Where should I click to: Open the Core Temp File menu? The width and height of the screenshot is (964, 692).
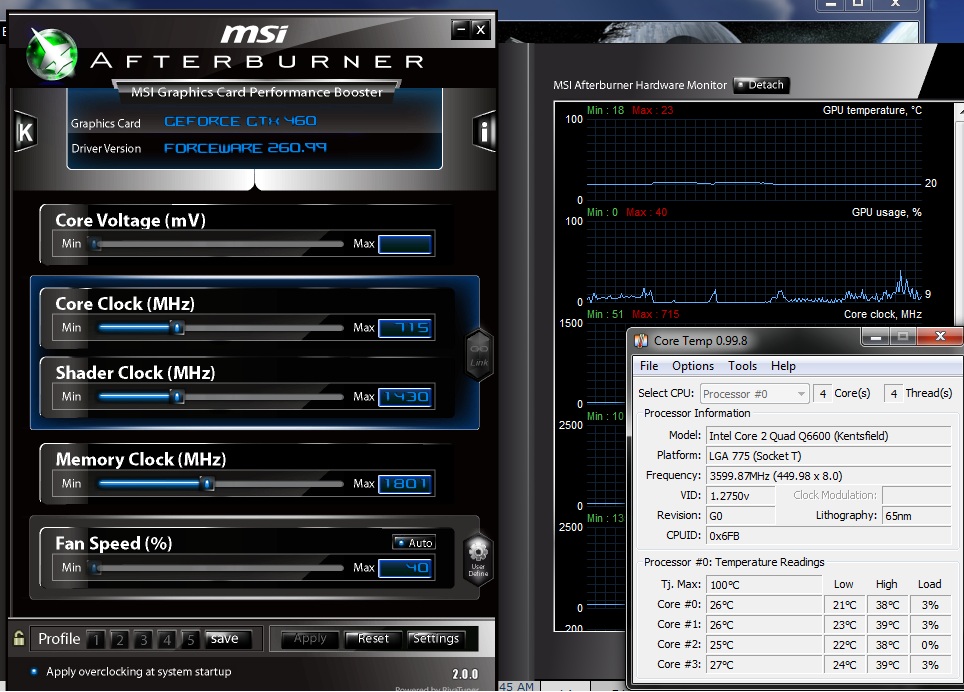click(649, 366)
